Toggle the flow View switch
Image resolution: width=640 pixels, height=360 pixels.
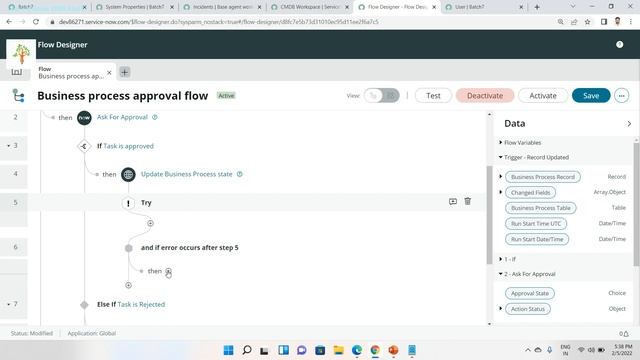click(x=382, y=96)
